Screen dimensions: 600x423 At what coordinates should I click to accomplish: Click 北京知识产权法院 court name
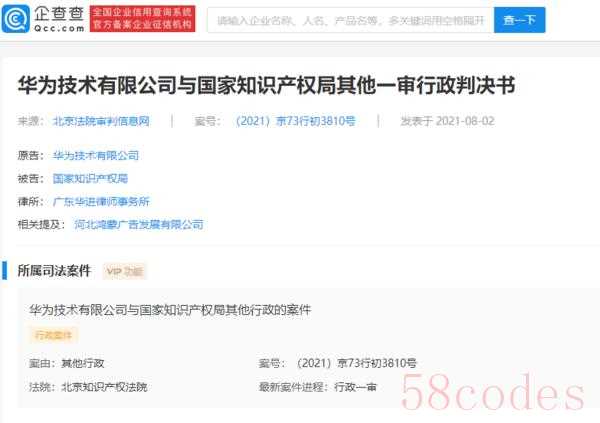104,387
